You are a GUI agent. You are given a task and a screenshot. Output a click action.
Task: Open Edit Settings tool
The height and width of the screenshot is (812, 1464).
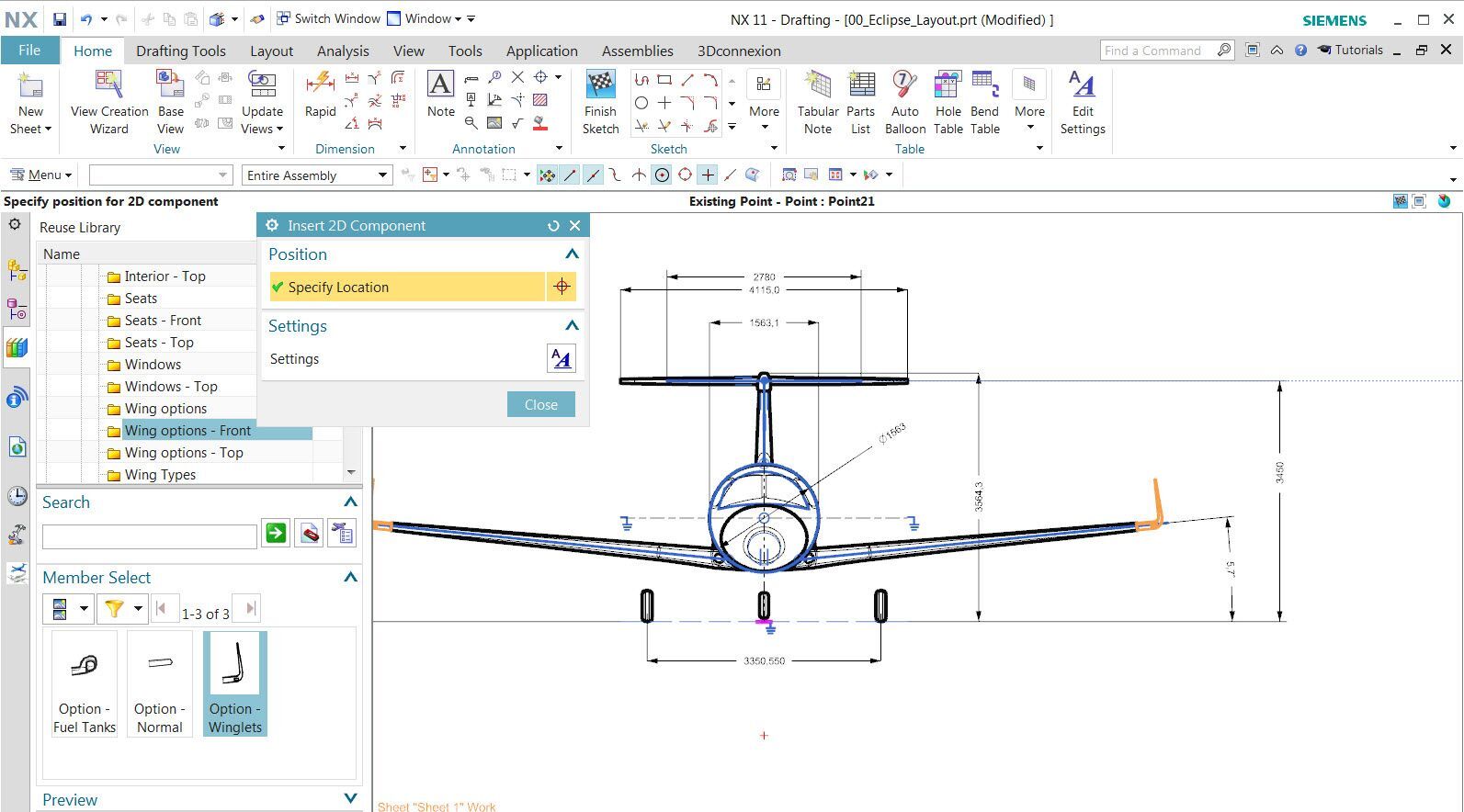1082,103
